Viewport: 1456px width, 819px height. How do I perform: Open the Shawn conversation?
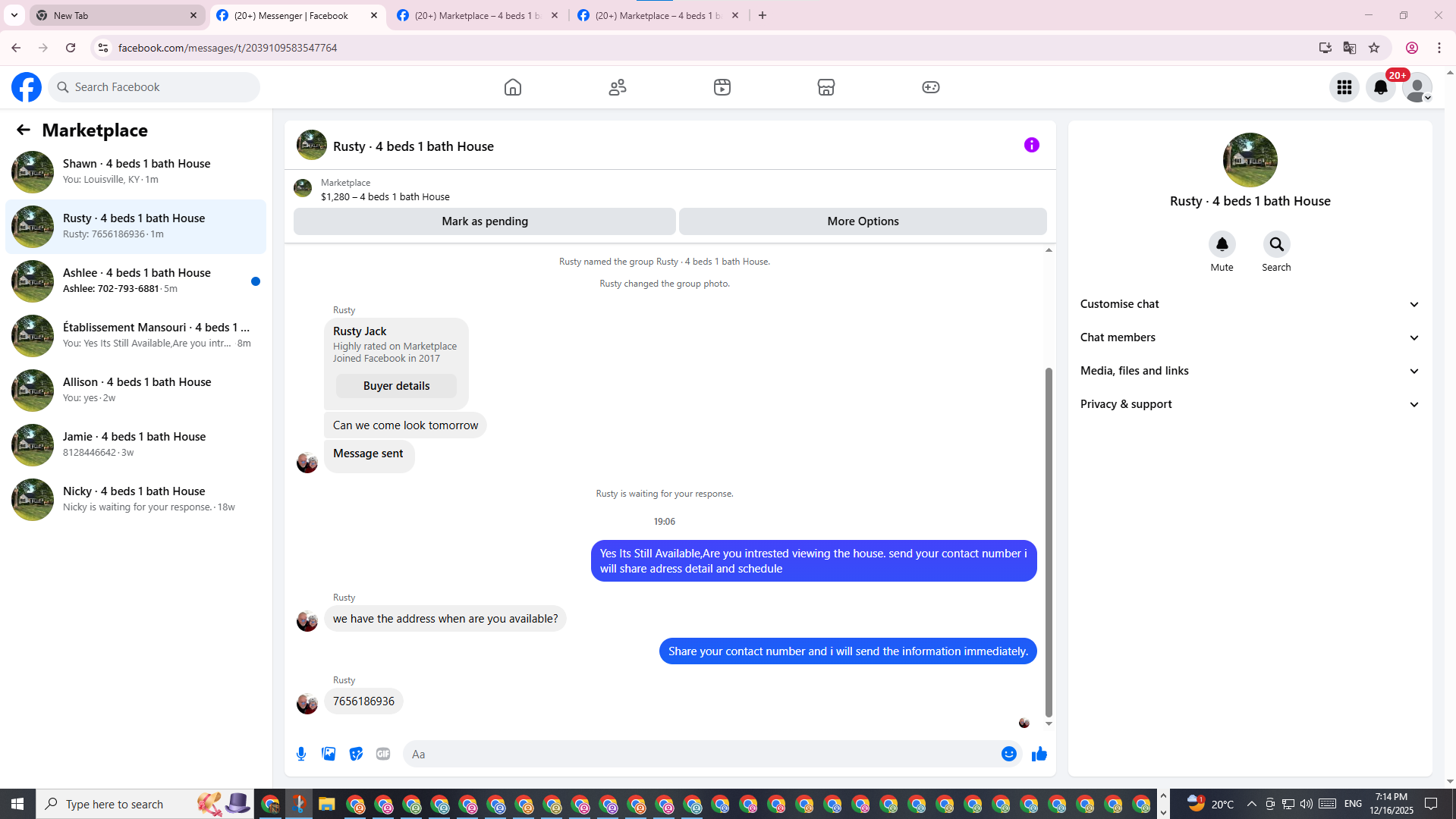coord(136,171)
